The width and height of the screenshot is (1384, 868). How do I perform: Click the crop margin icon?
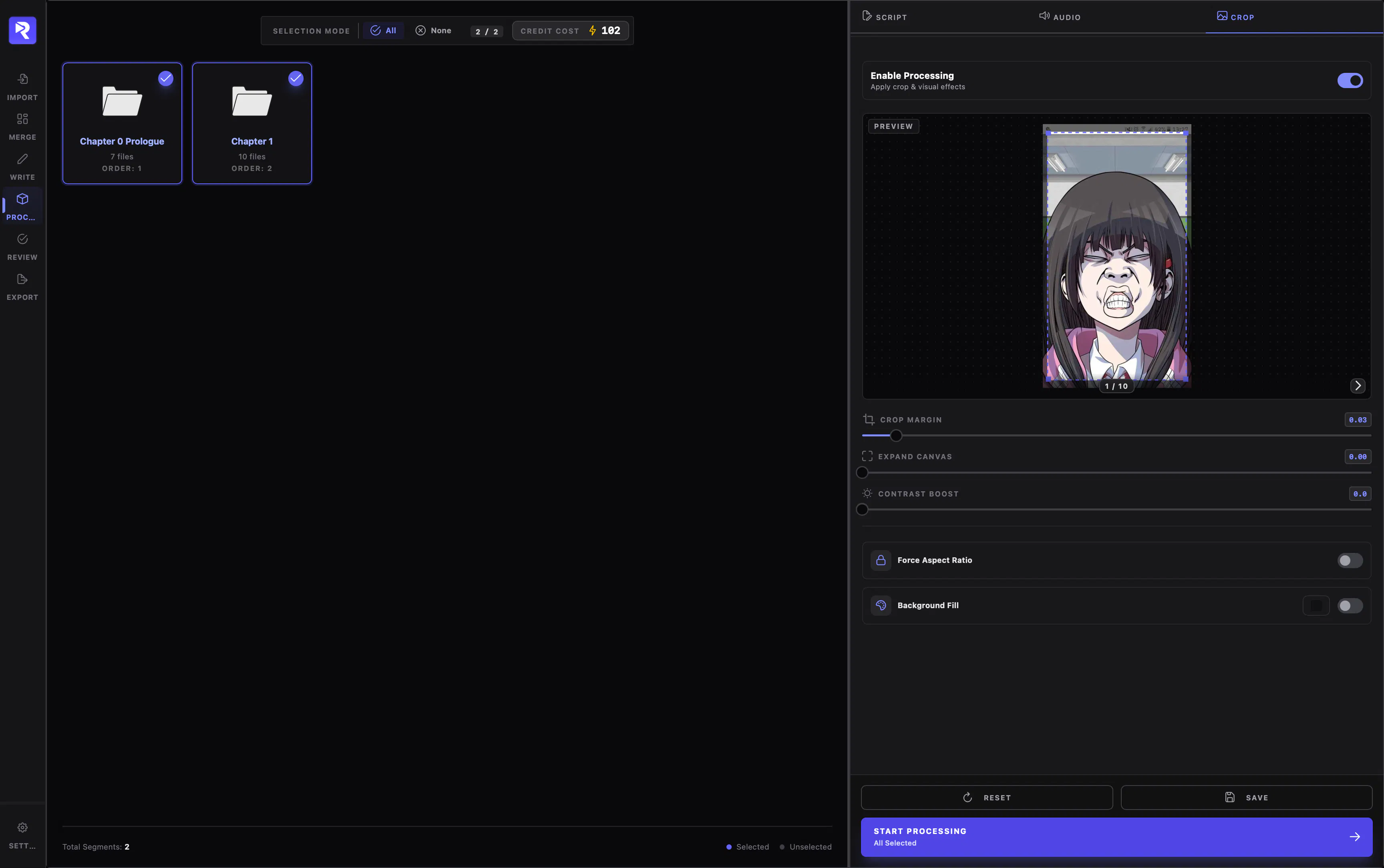point(869,420)
